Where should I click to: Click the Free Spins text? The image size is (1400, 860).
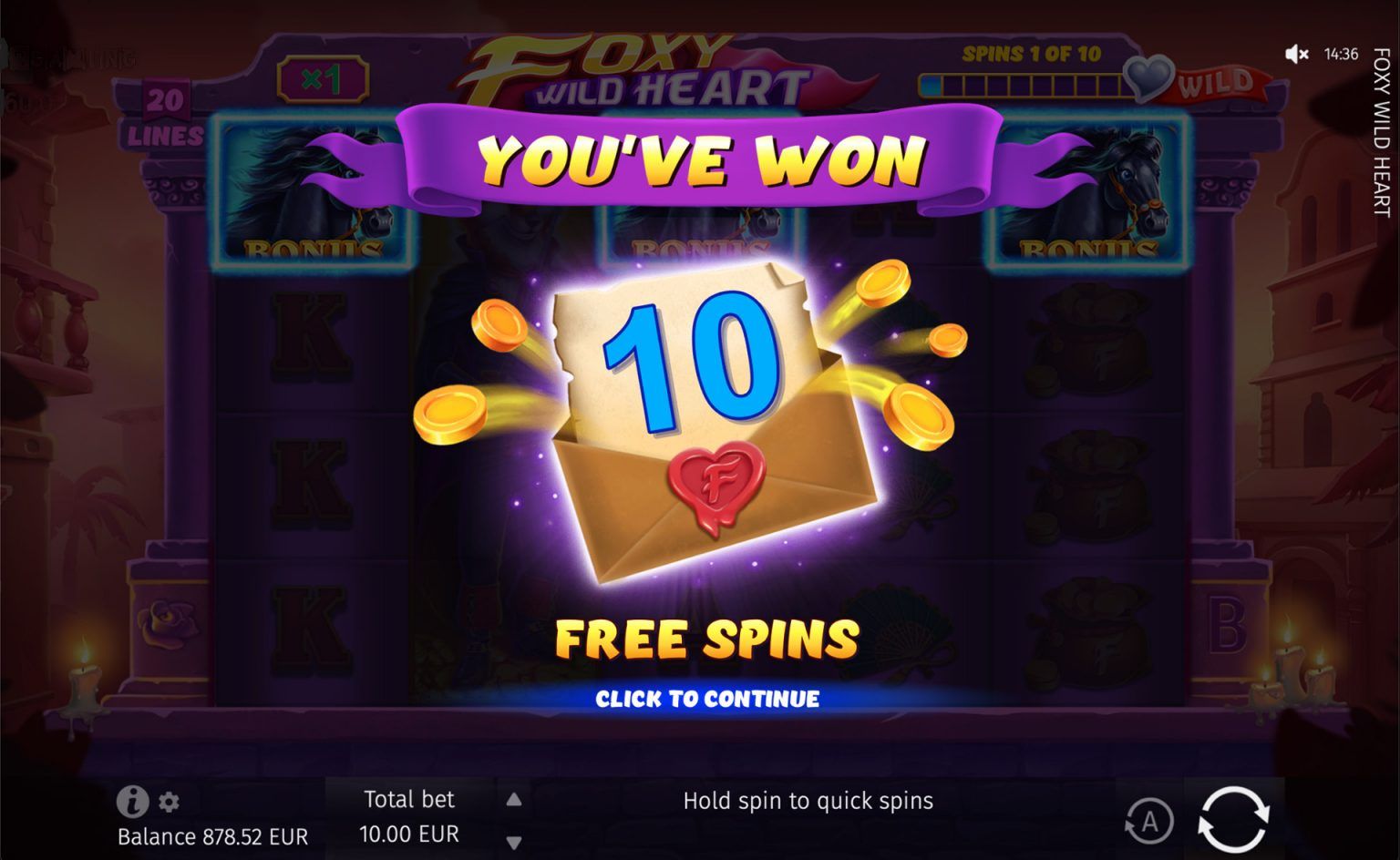[707, 639]
